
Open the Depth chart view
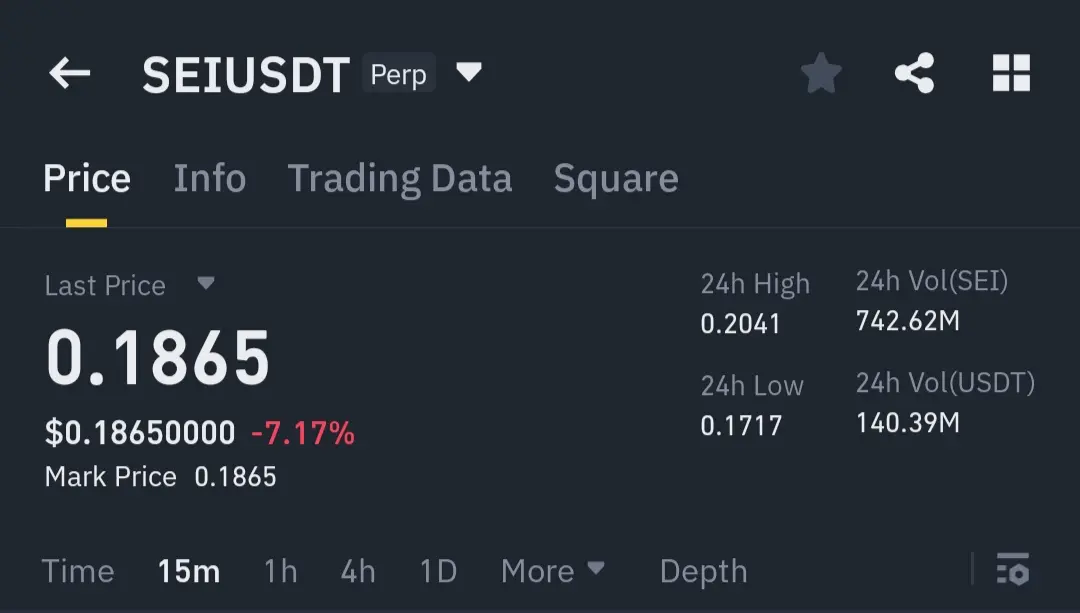703,572
